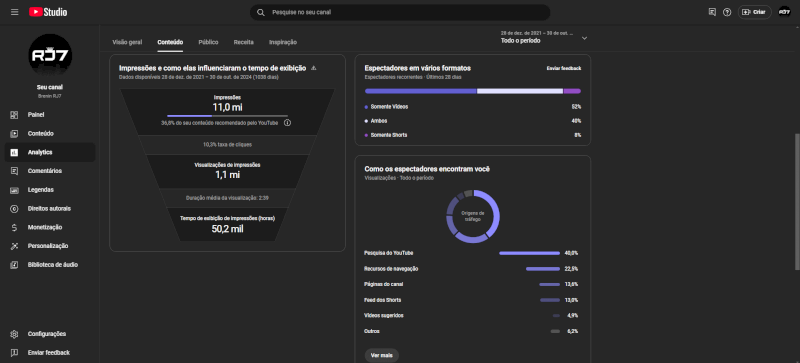Click the Feed dos Shorts traffic row
Viewport: 800px width, 363px height.
coord(471,300)
